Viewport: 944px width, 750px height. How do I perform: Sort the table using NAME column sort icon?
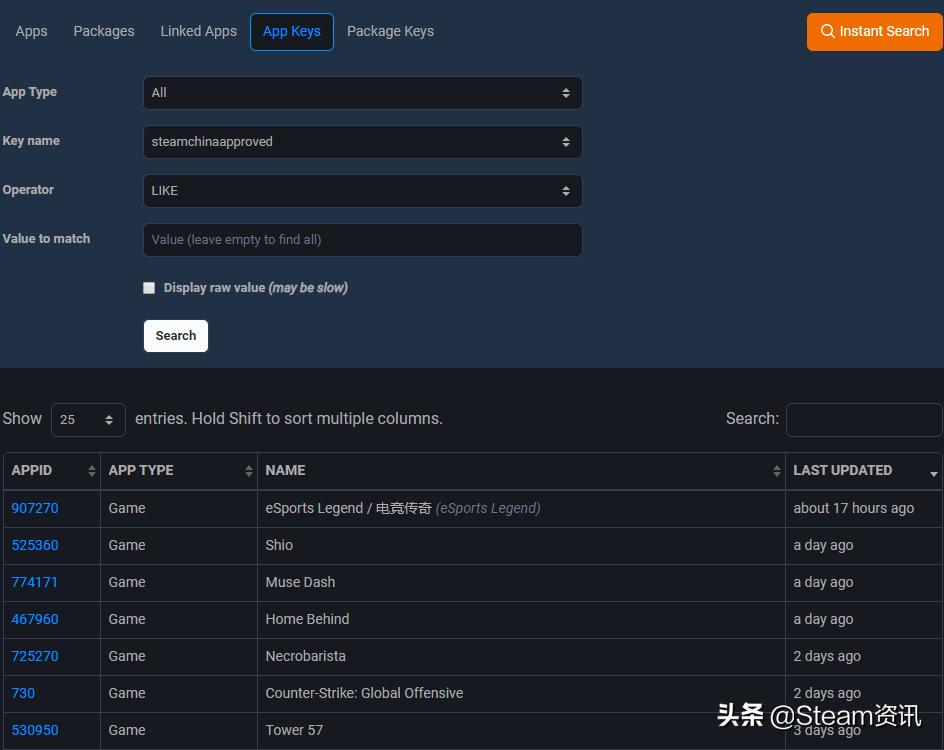[776, 470]
